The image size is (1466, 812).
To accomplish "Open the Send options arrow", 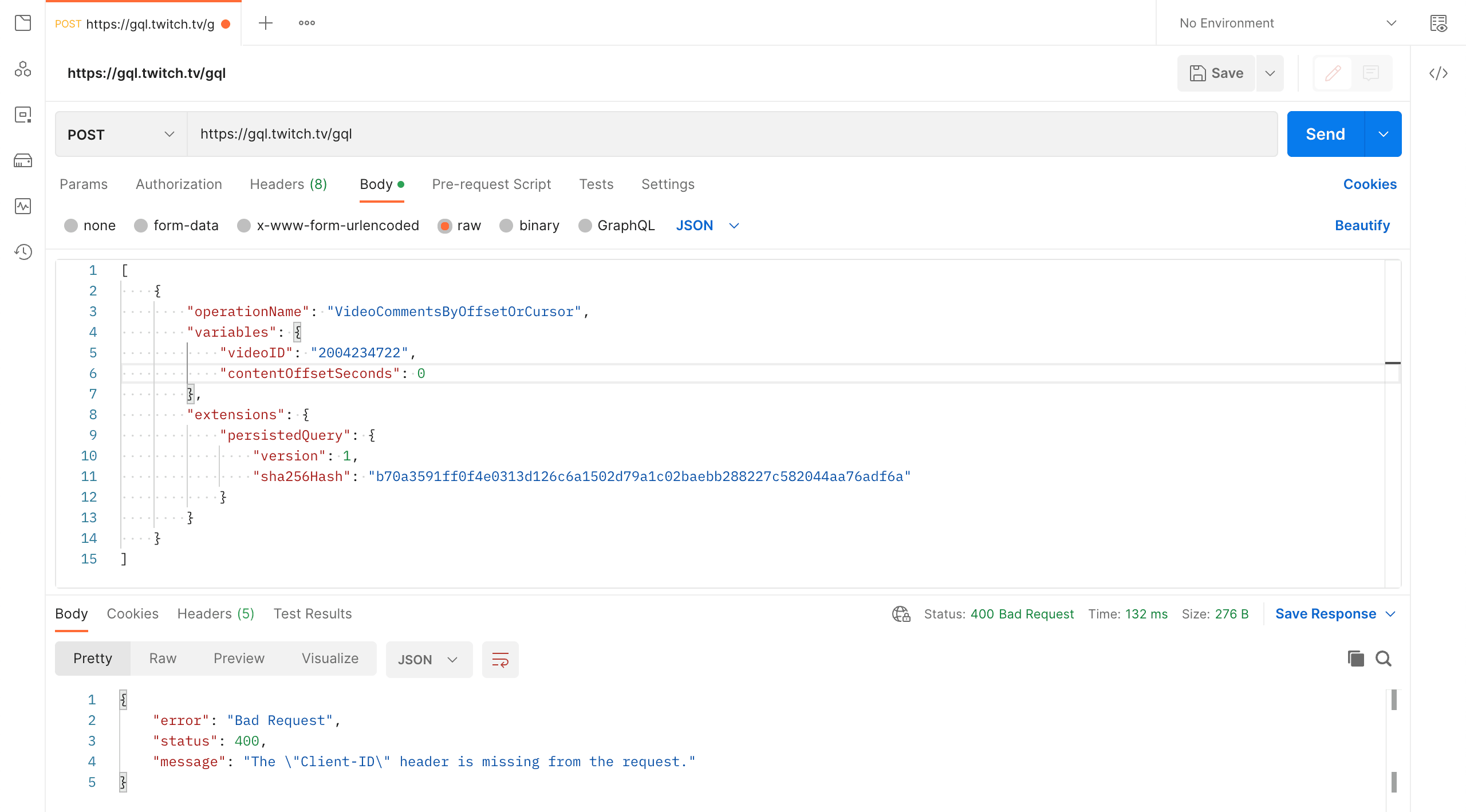I will pyautogui.click(x=1383, y=135).
